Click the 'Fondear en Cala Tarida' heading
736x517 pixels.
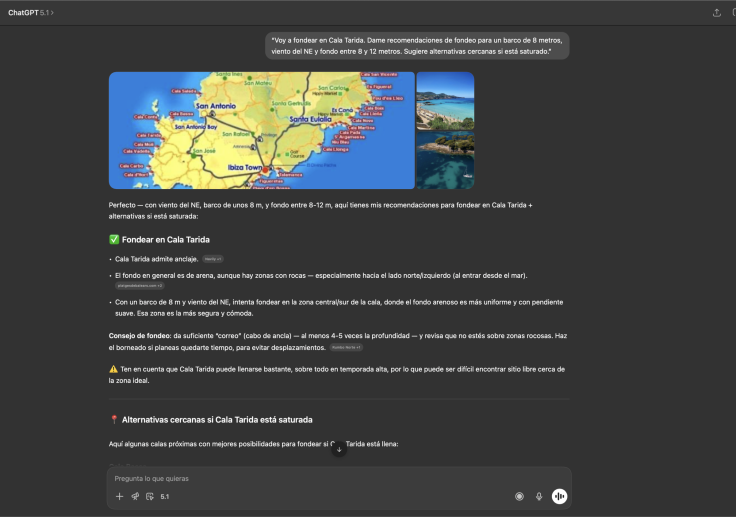tap(165, 240)
